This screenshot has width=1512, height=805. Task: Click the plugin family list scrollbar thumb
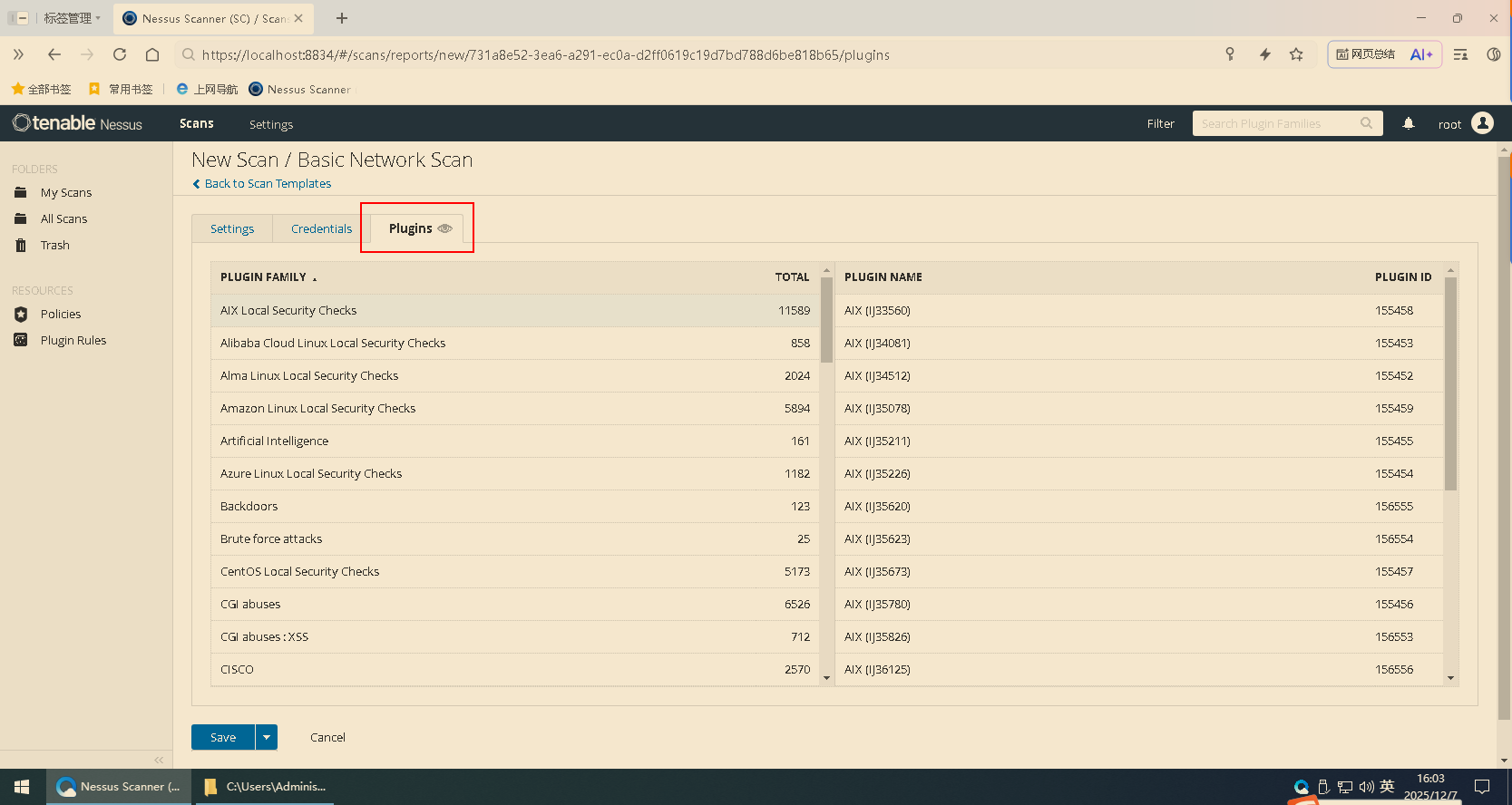point(826,319)
